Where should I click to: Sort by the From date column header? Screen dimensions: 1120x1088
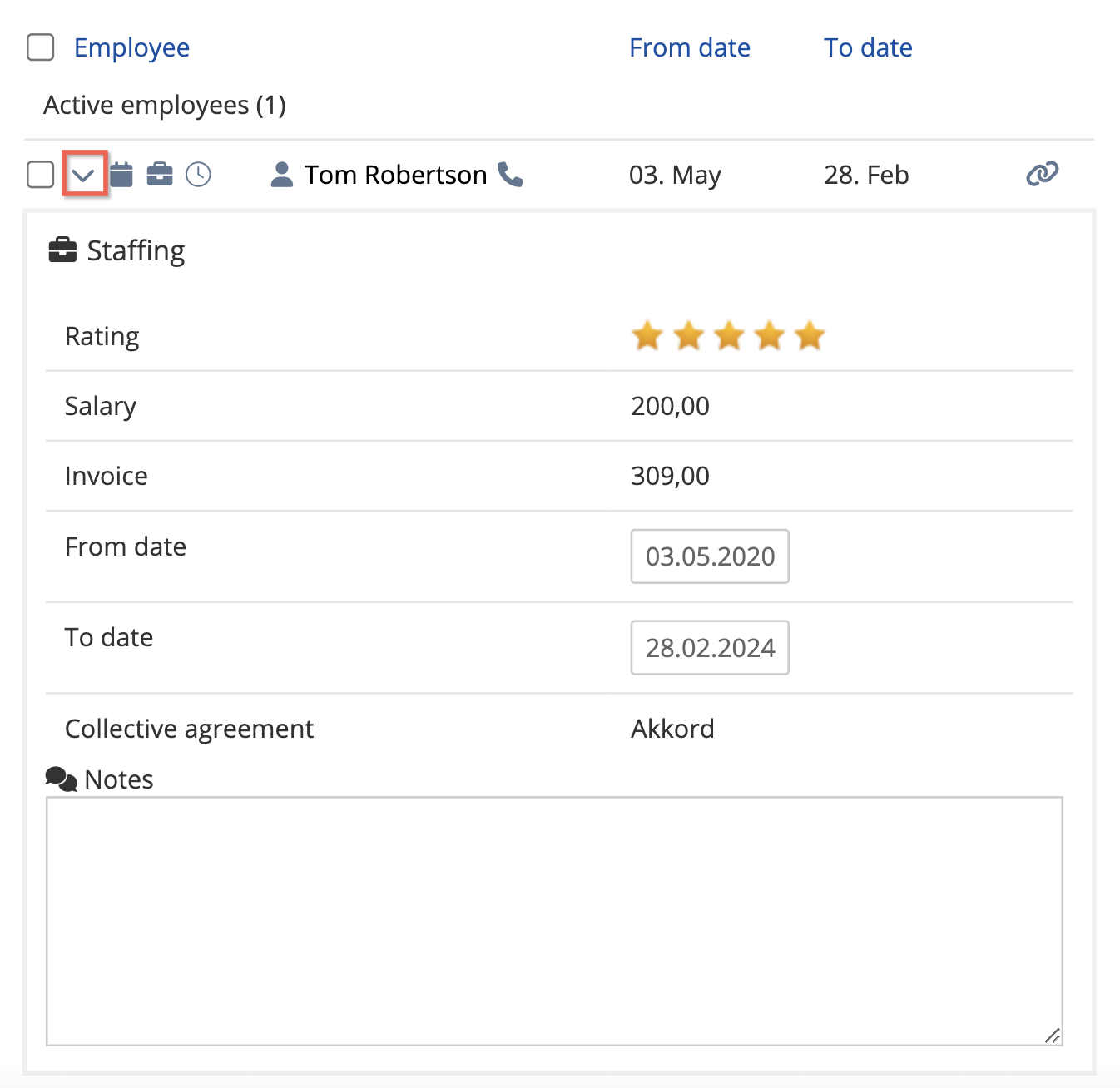pyautogui.click(x=689, y=47)
